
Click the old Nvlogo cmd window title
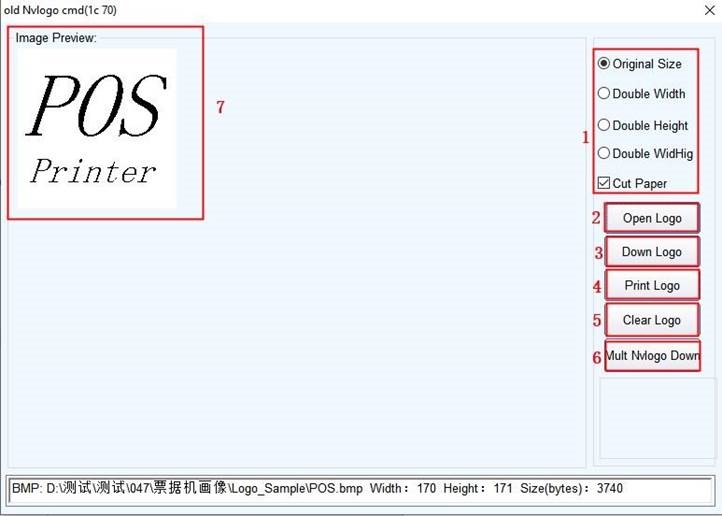point(60,10)
